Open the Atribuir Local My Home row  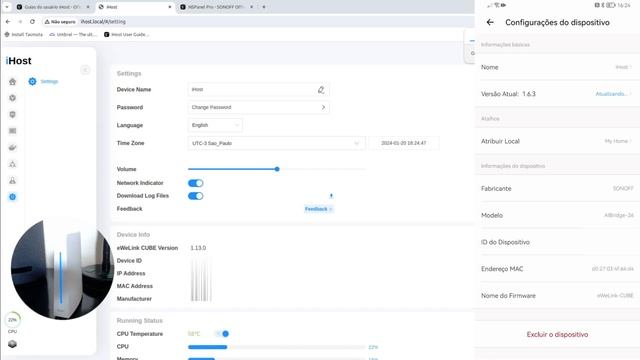click(x=557, y=141)
